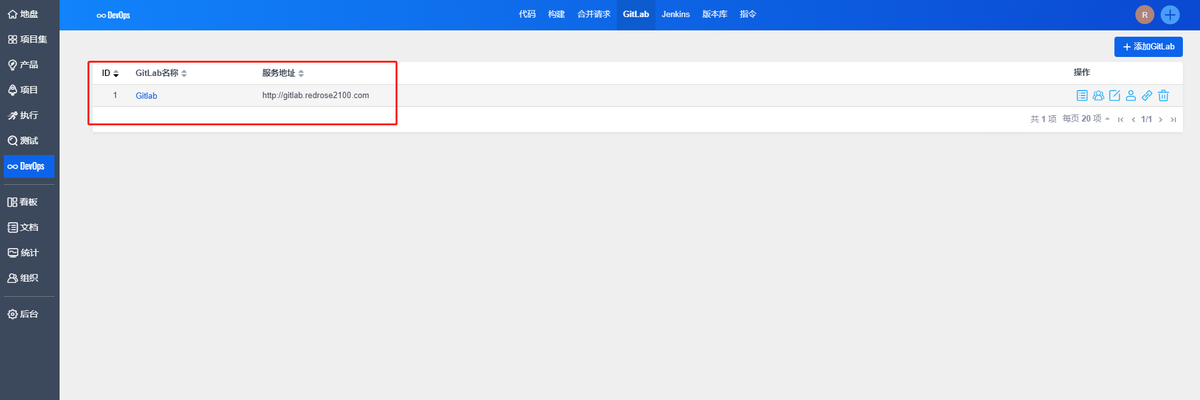Open 项目集 in the sidebar
Screen dimensions: 1200x400
29,39
